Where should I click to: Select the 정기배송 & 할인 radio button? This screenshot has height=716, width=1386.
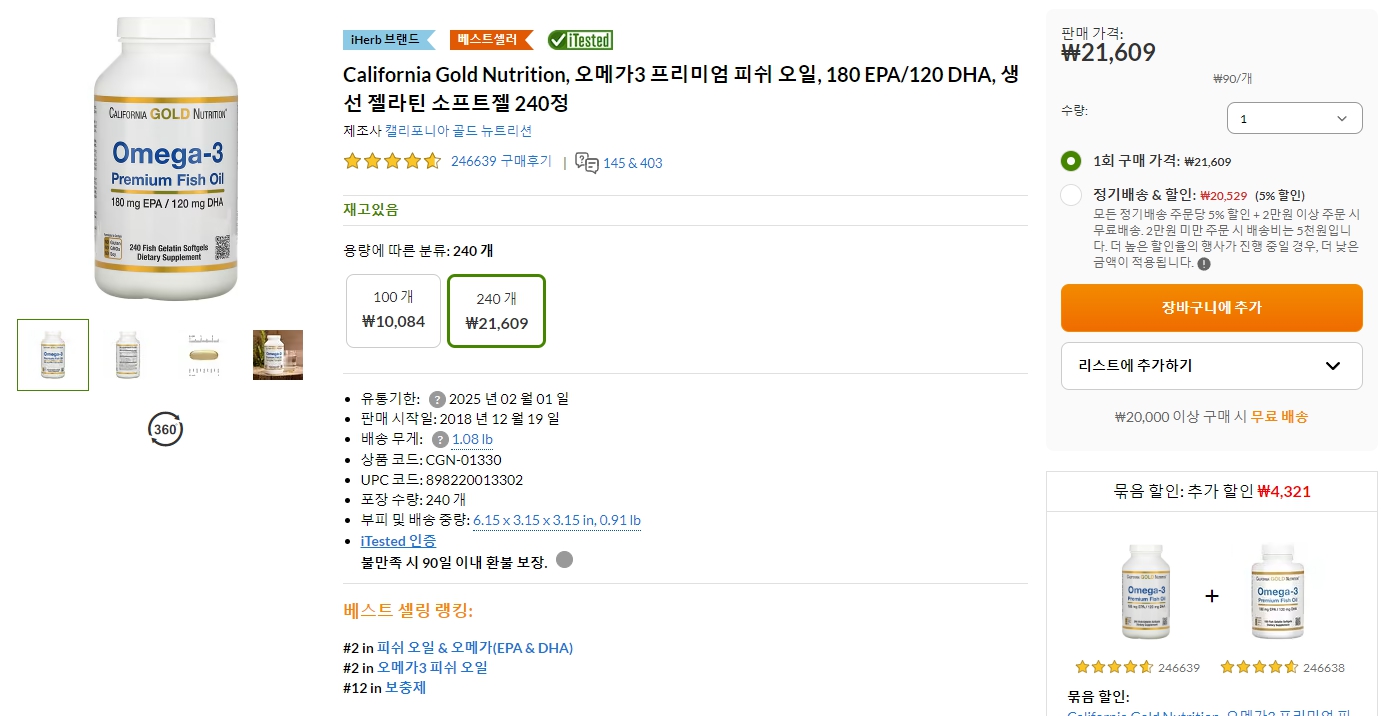point(1070,193)
